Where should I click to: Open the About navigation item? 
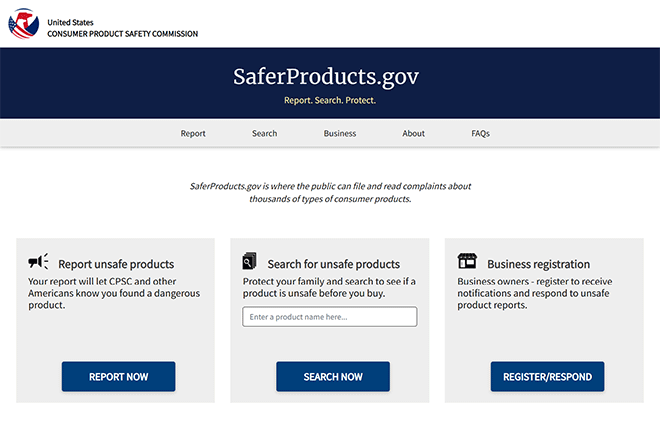pos(414,133)
